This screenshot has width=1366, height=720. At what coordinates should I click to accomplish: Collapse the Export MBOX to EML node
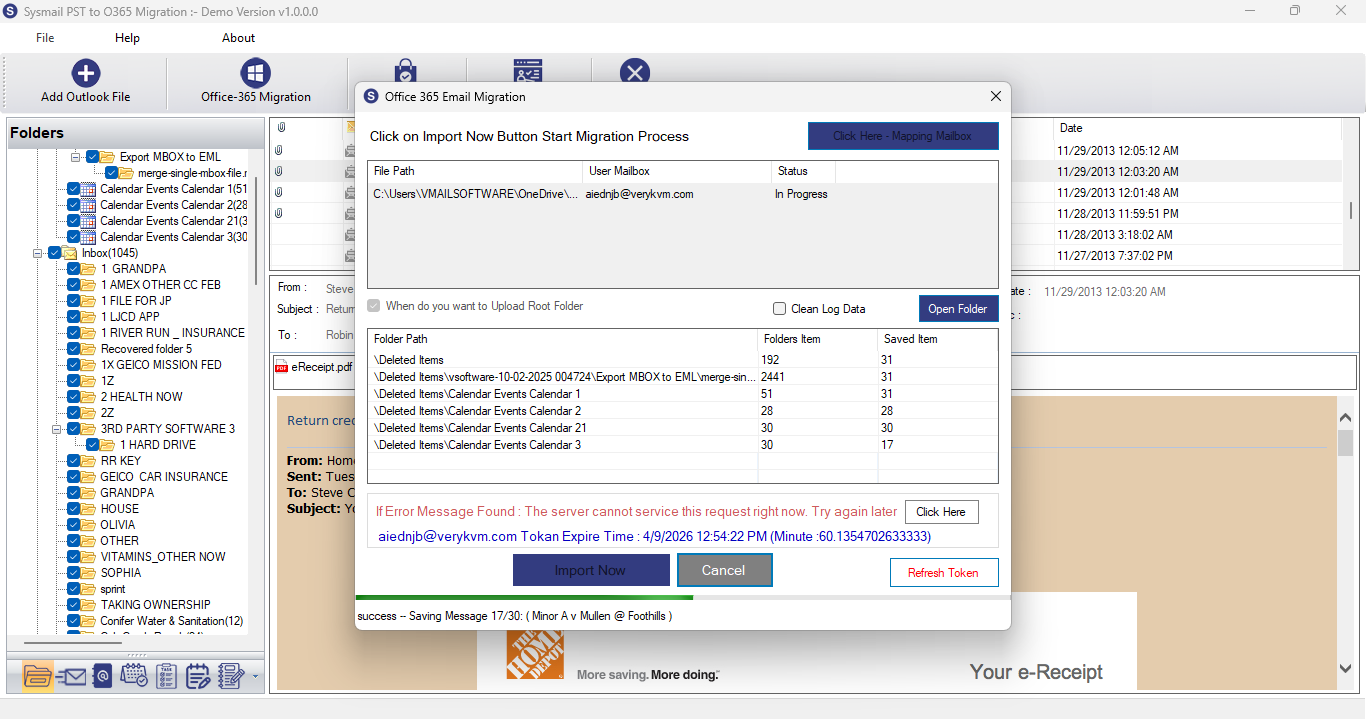click(76, 157)
